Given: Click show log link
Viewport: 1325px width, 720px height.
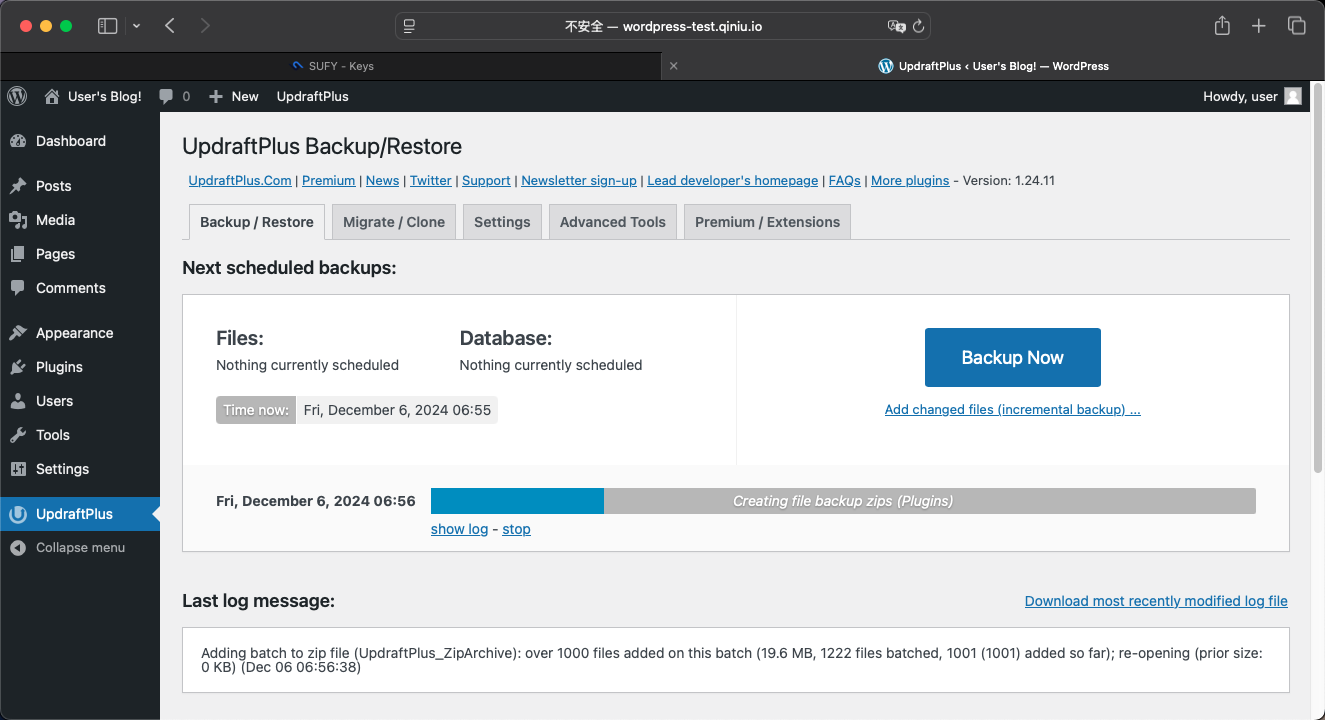Looking at the screenshot, I should tap(459, 529).
